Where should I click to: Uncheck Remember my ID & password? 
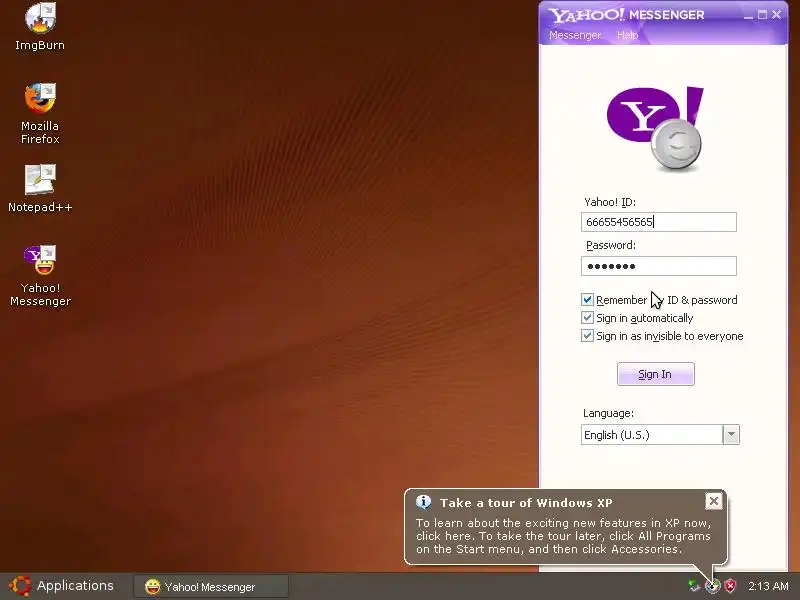pos(587,299)
